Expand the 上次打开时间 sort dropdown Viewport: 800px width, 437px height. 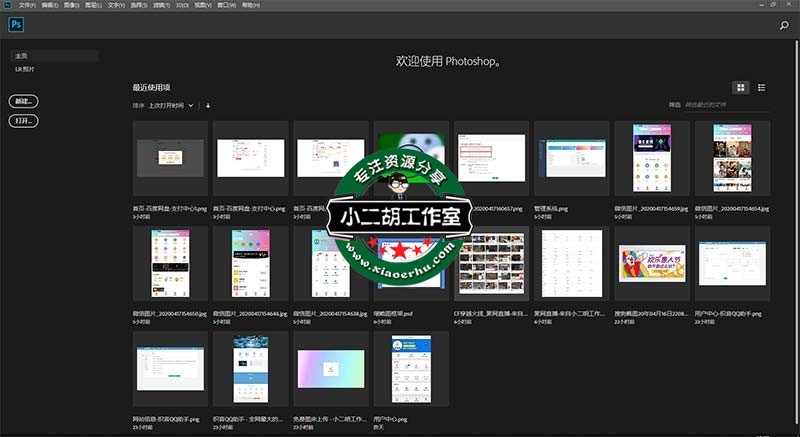coord(172,105)
